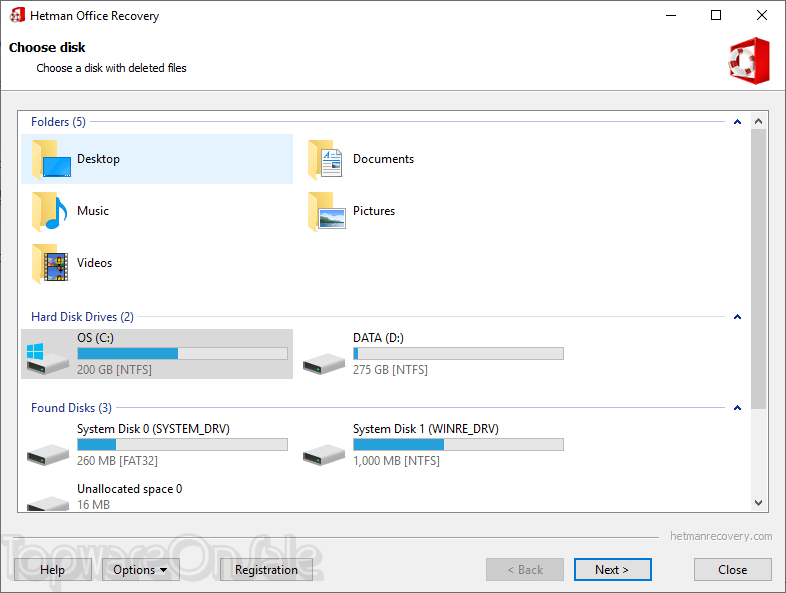Open the Options dropdown button

pyautogui.click(x=141, y=570)
